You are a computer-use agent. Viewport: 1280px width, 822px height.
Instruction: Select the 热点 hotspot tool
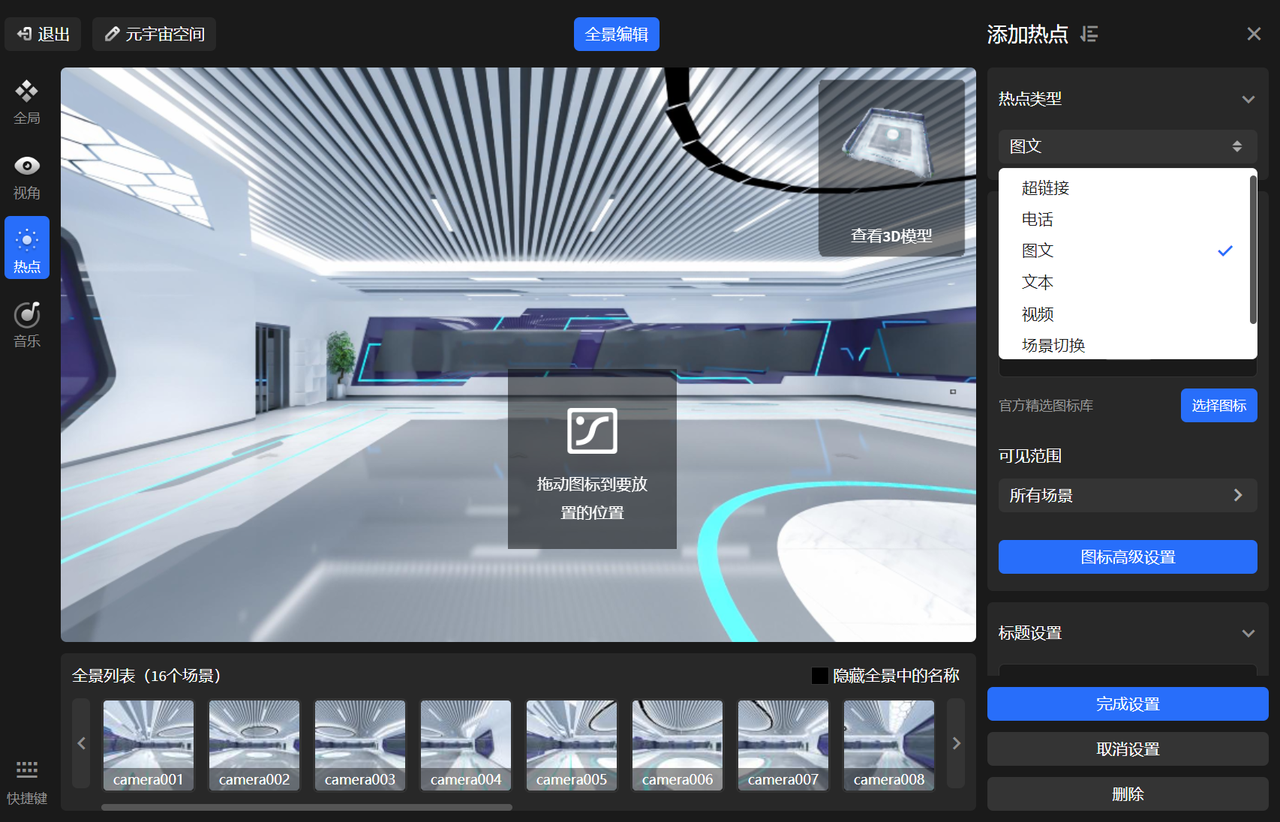[x=27, y=250]
